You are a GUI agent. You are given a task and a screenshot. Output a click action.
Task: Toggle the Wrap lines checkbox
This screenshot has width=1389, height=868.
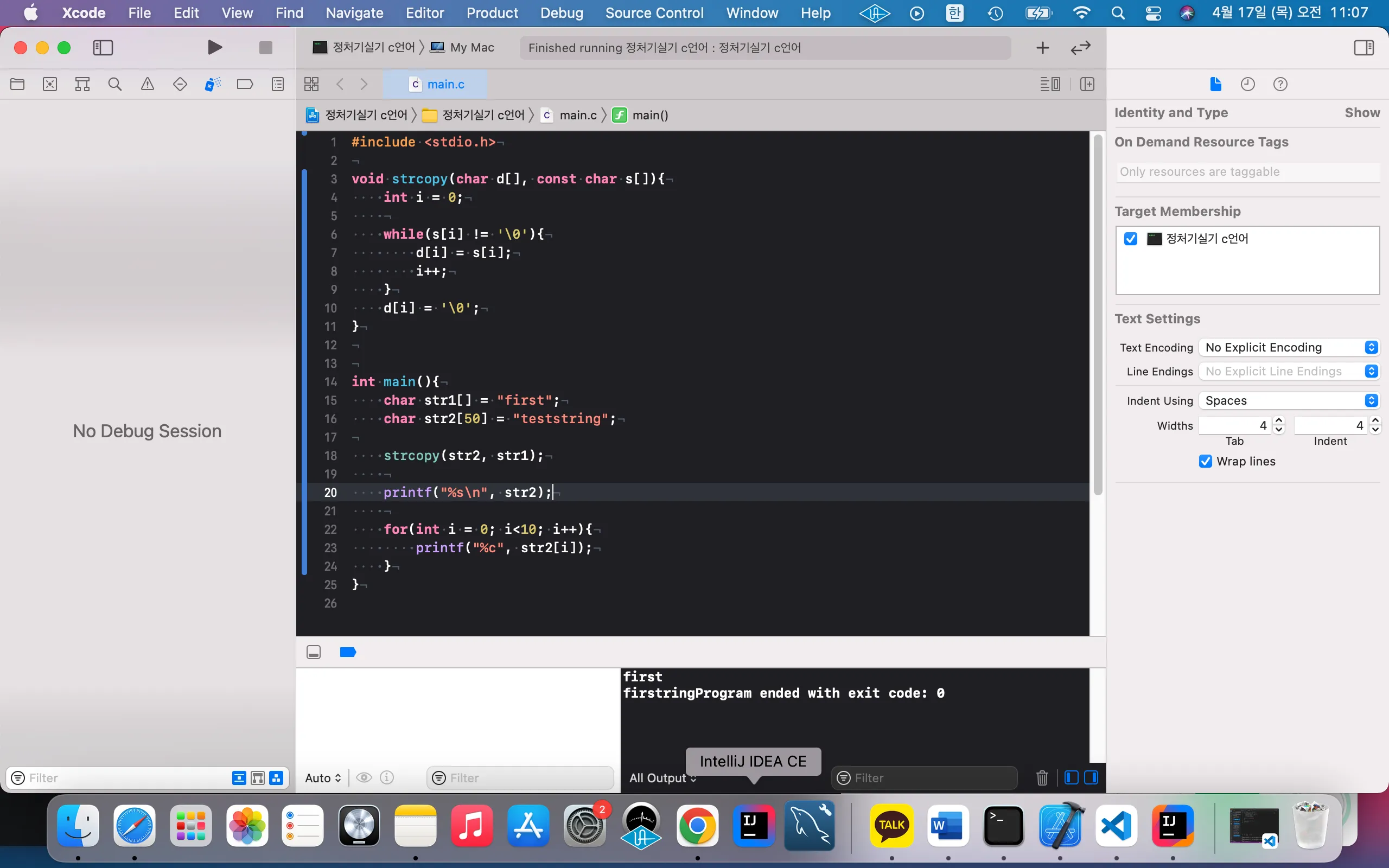tap(1205, 462)
